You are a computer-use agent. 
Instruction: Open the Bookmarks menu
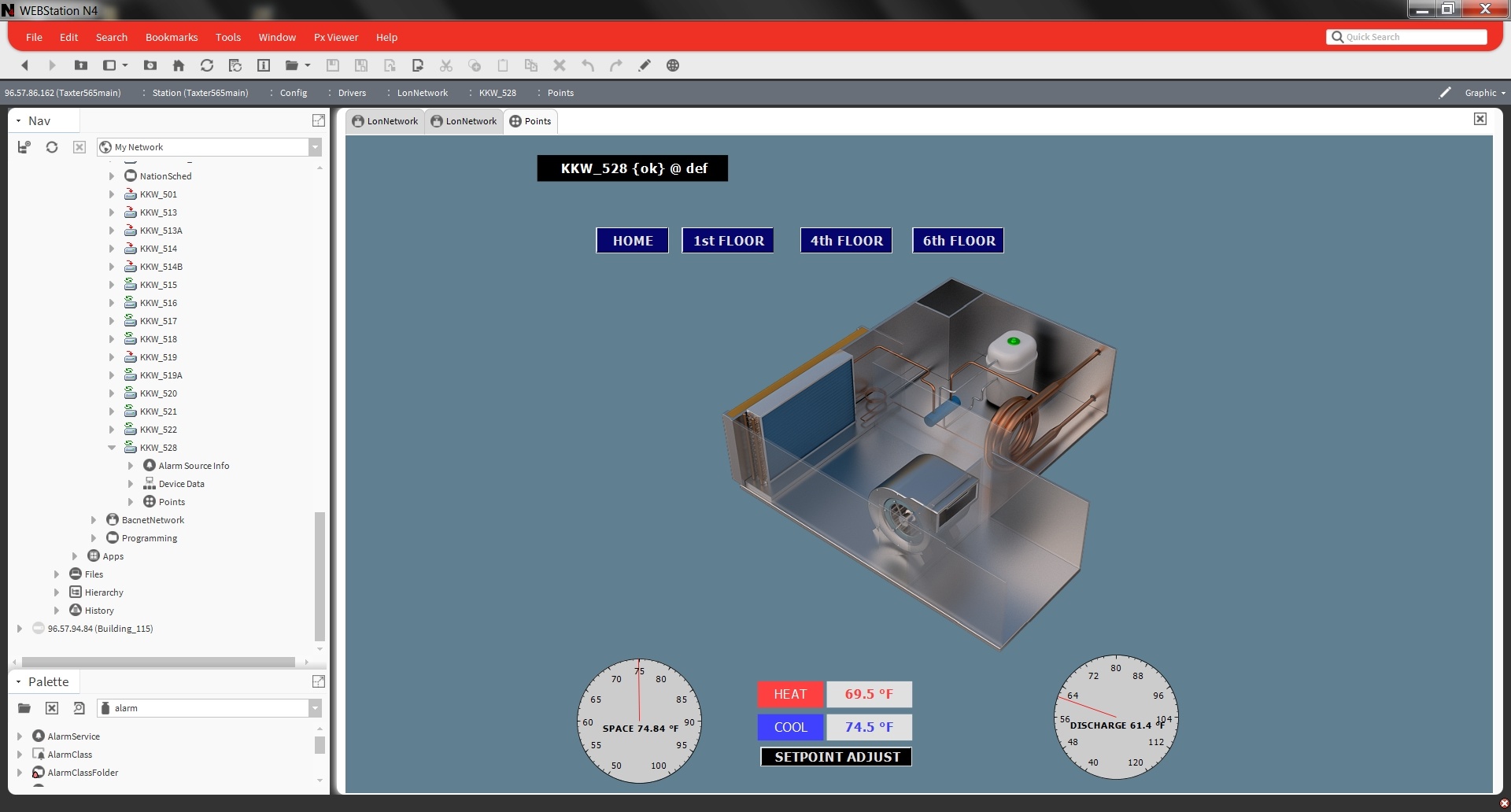(172, 37)
